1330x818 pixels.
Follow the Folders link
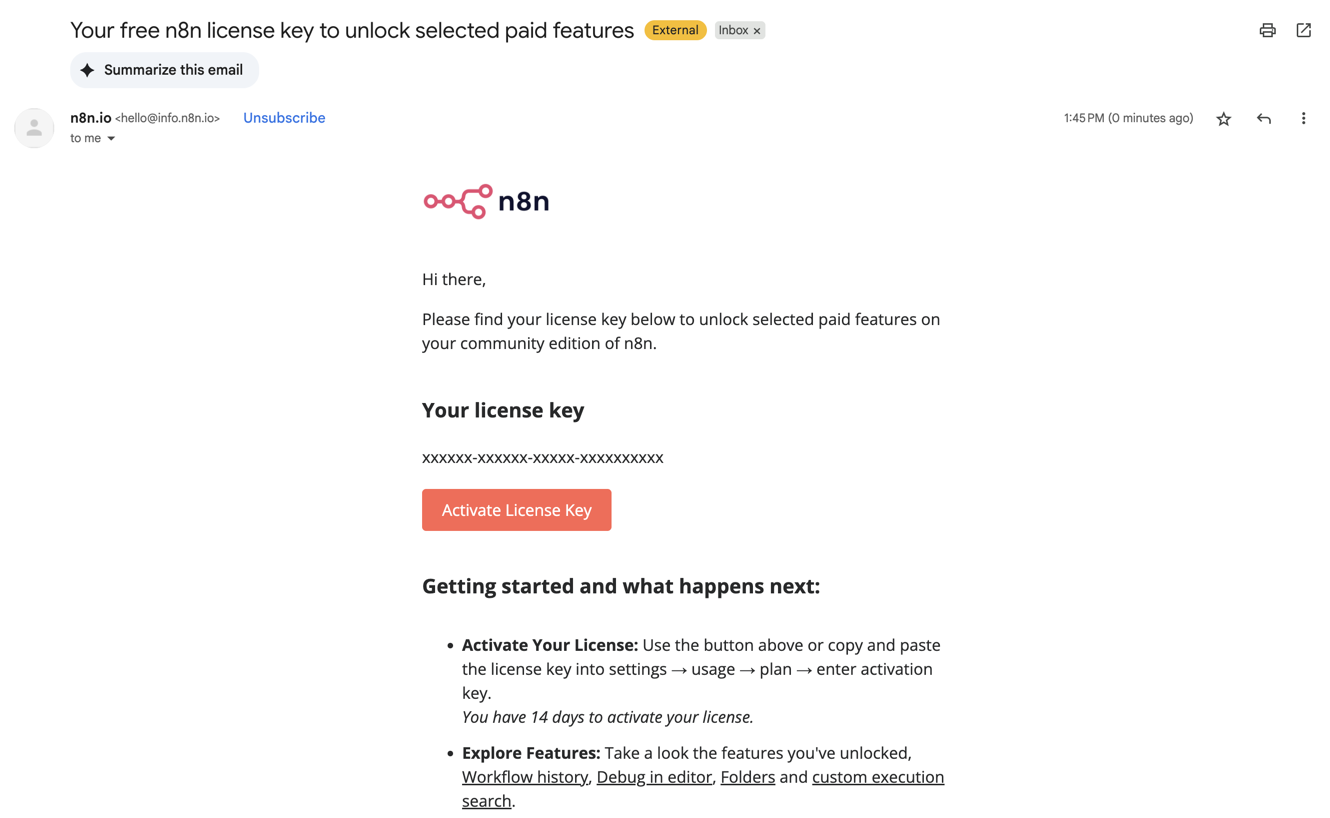click(x=748, y=777)
